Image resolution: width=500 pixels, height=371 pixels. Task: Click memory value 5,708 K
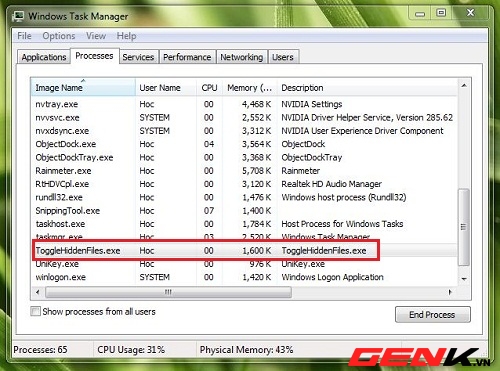pos(257,171)
